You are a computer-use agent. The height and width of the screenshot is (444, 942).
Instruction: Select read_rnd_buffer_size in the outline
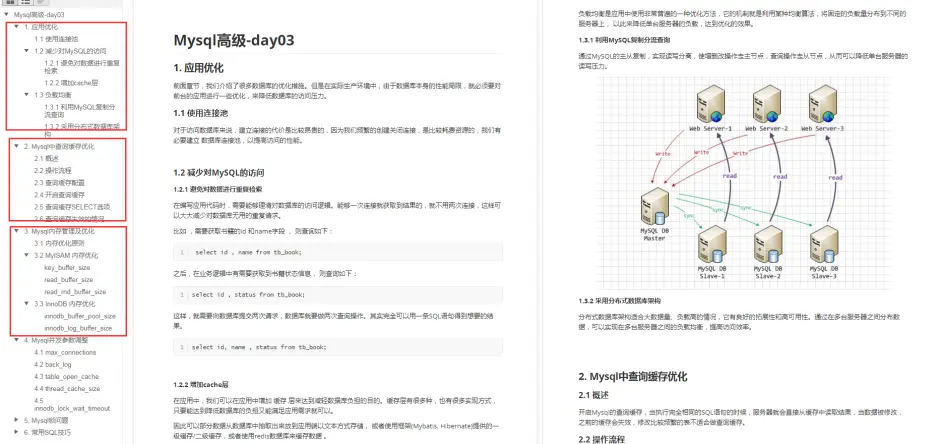point(75,291)
